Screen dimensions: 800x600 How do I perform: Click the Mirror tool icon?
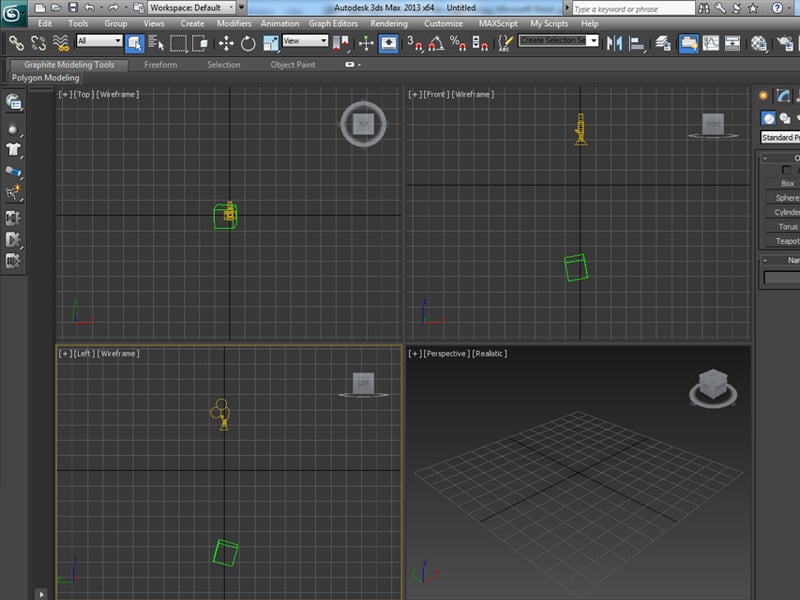coord(614,43)
